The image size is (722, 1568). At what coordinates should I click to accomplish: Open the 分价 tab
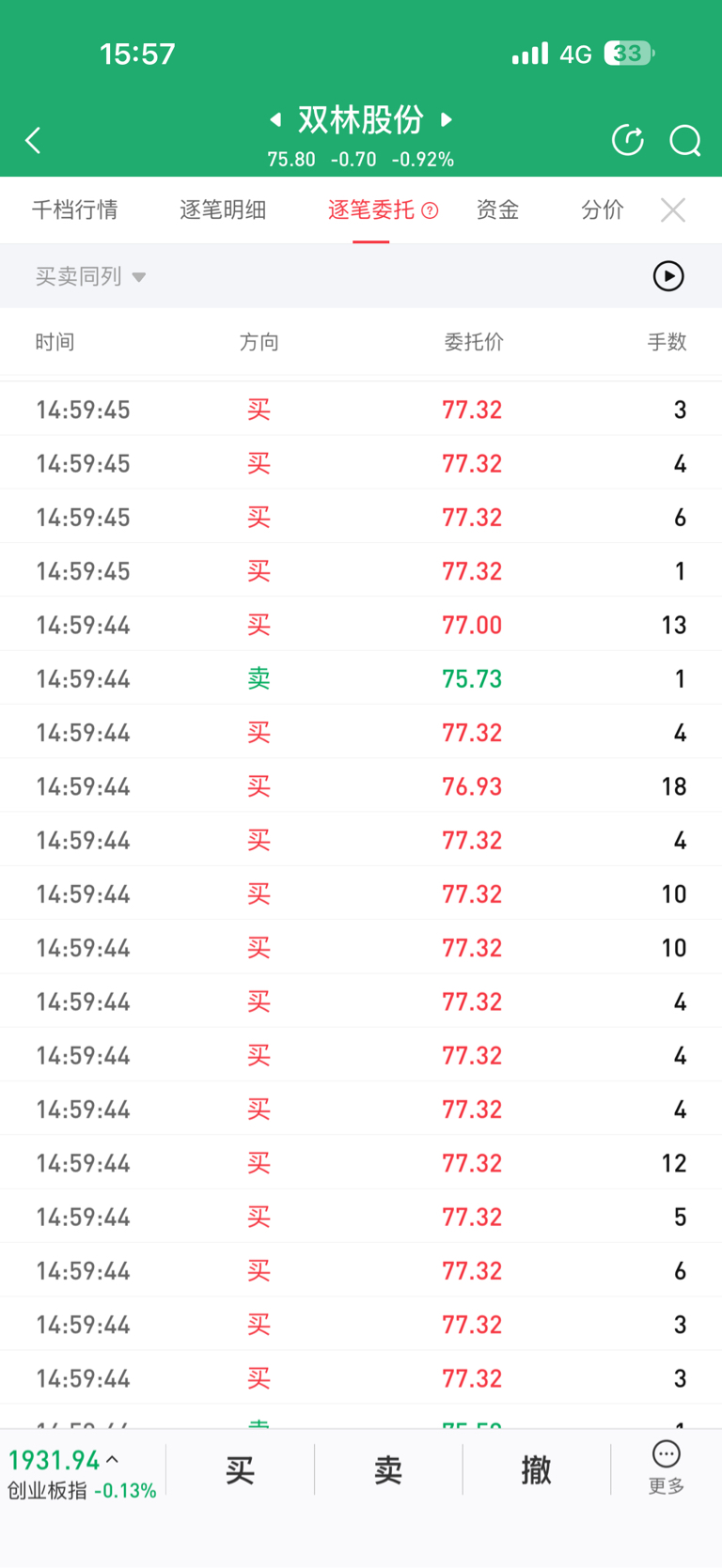pos(603,210)
